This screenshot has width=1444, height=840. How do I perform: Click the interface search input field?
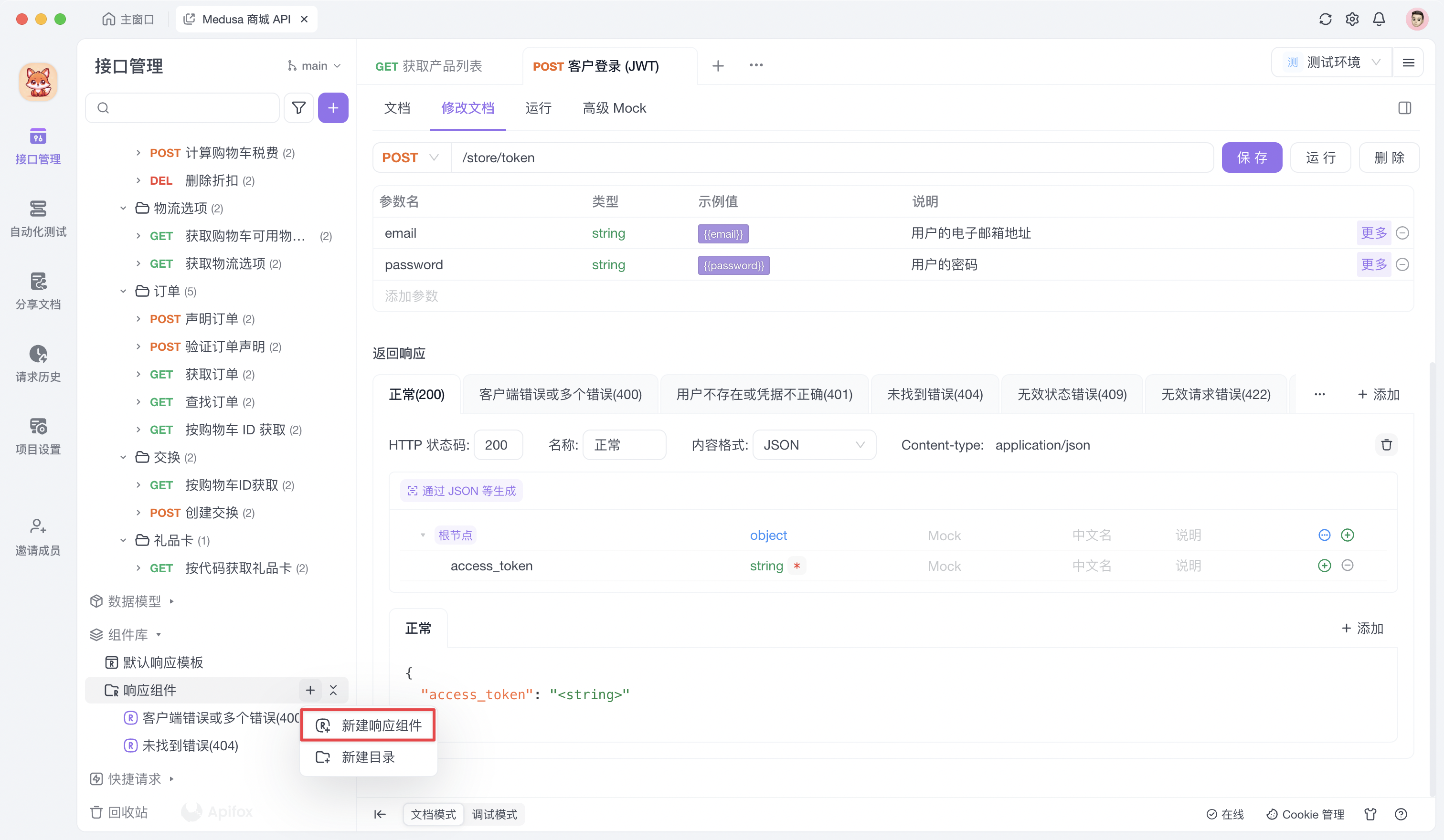(182, 108)
